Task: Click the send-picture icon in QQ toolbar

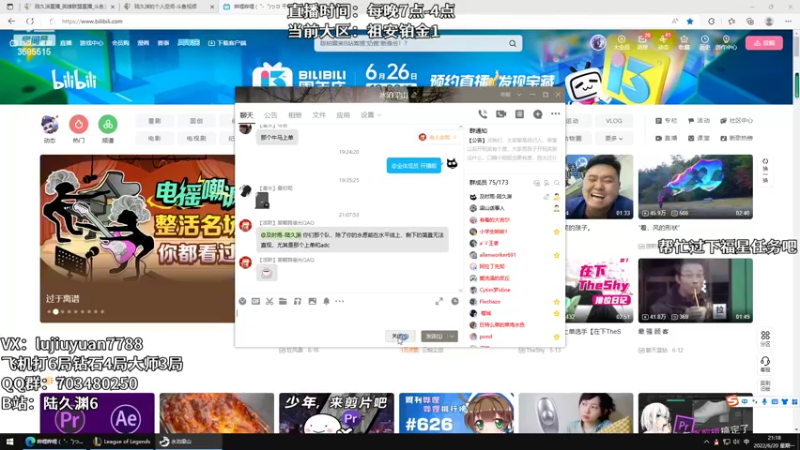Action: click(x=312, y=302)
